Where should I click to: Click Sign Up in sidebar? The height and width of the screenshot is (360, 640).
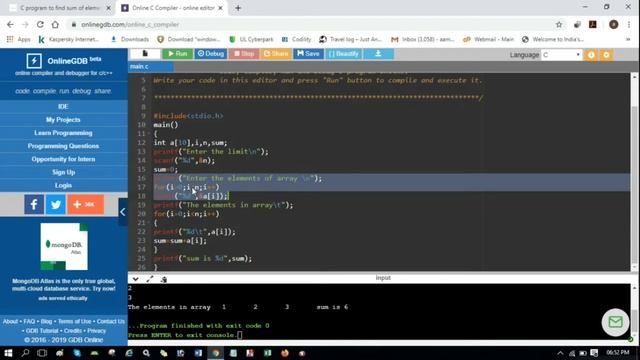(x=63, y=172)
